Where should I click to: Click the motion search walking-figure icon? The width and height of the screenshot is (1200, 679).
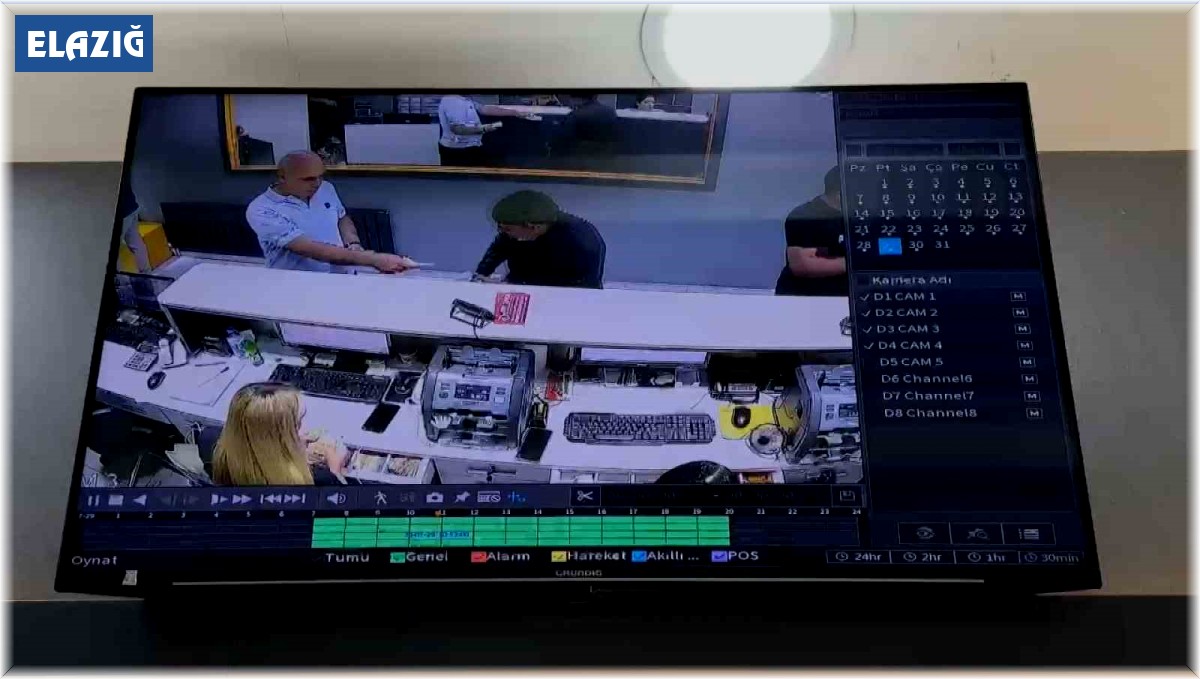(x=380, y=497)
